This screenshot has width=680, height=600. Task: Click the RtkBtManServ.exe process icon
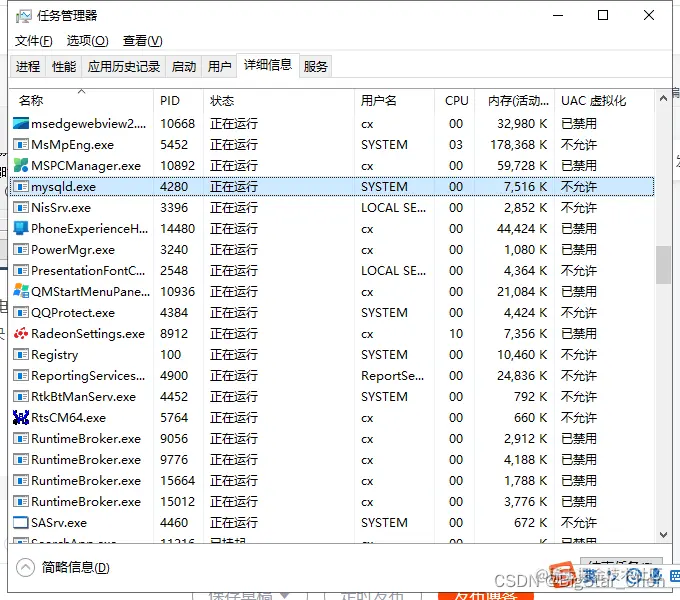(x=21, y=396)
